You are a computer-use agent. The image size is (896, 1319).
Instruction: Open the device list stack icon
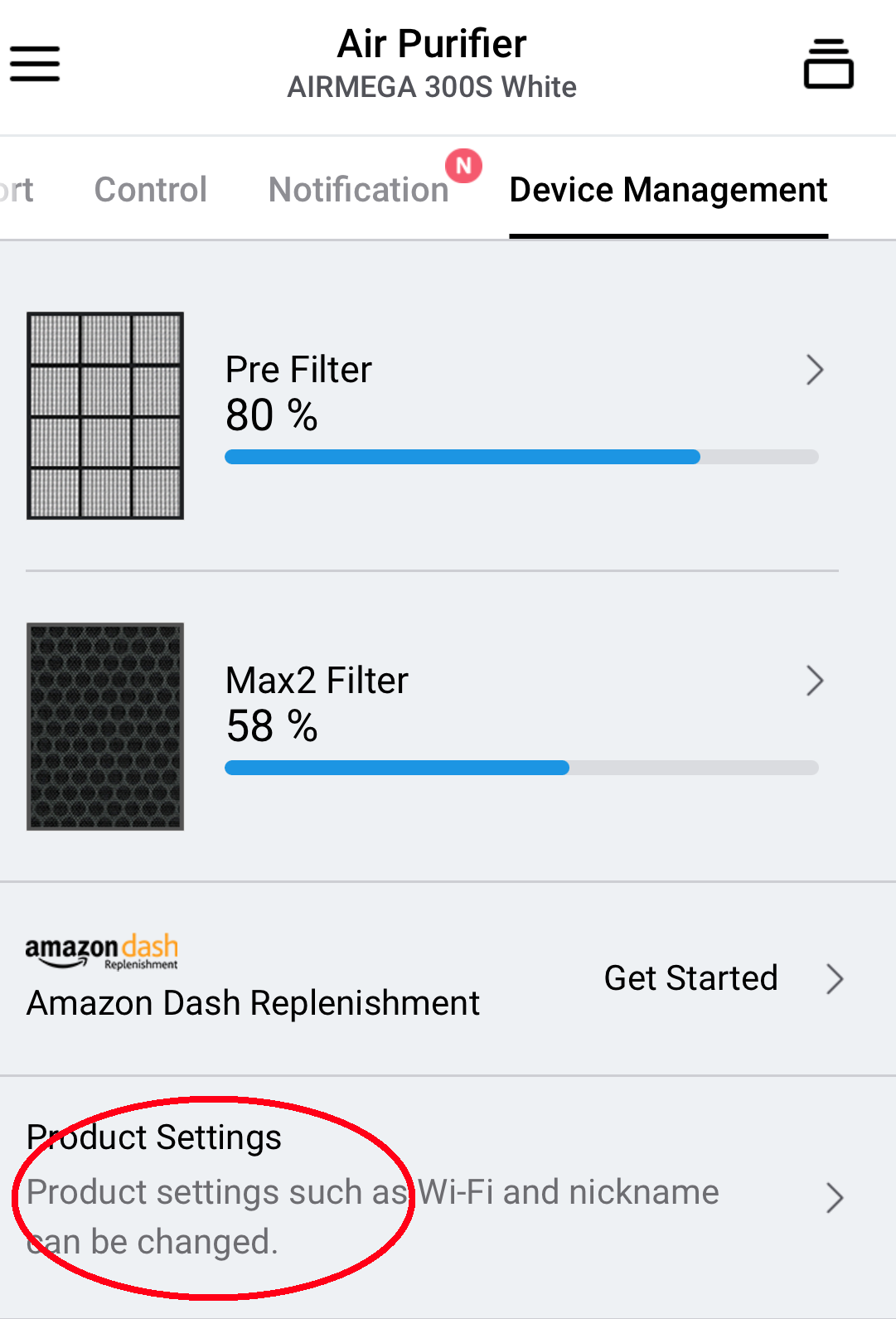[x=828, y=63]
